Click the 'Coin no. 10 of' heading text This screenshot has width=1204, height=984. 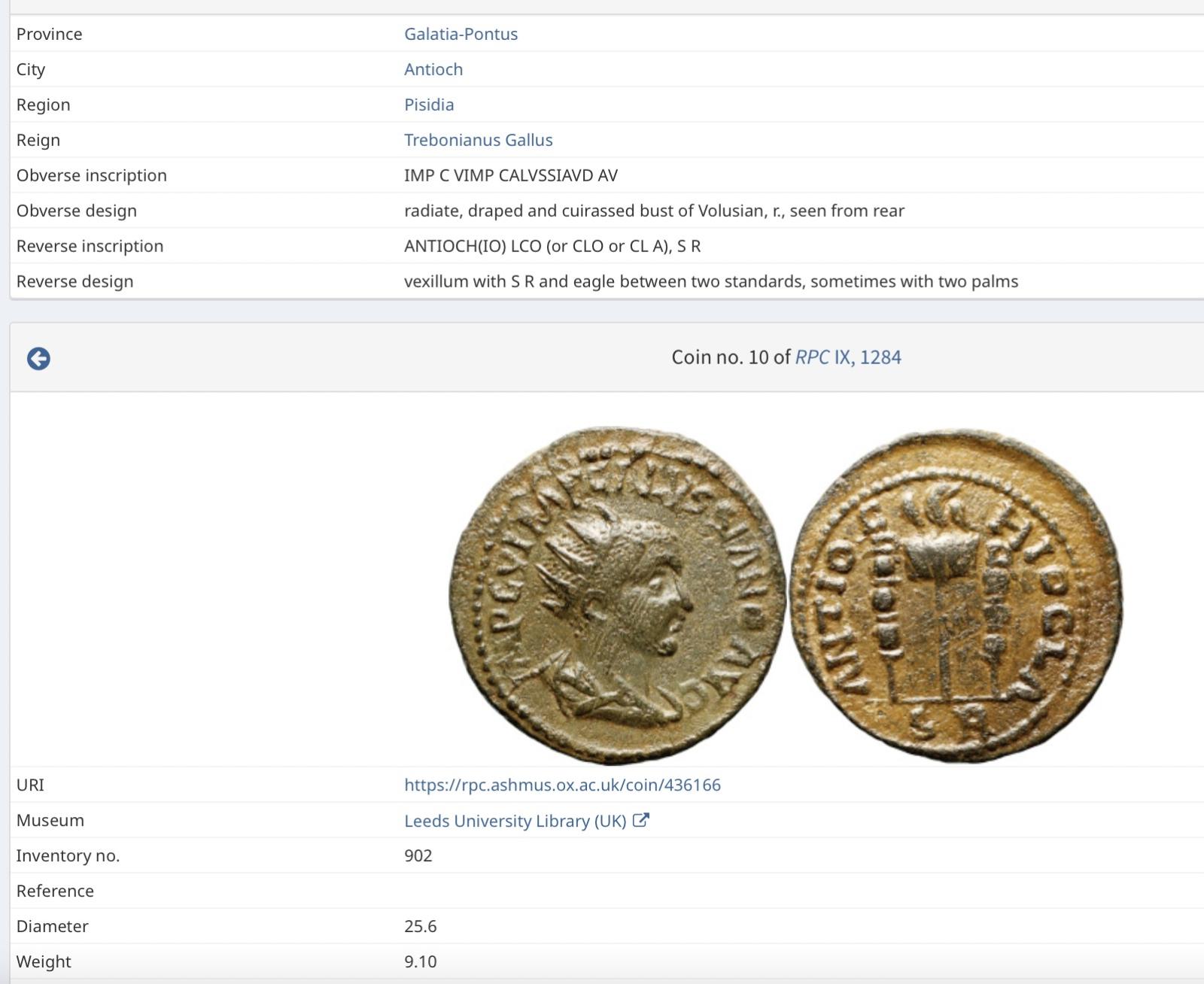pos(731,357)
